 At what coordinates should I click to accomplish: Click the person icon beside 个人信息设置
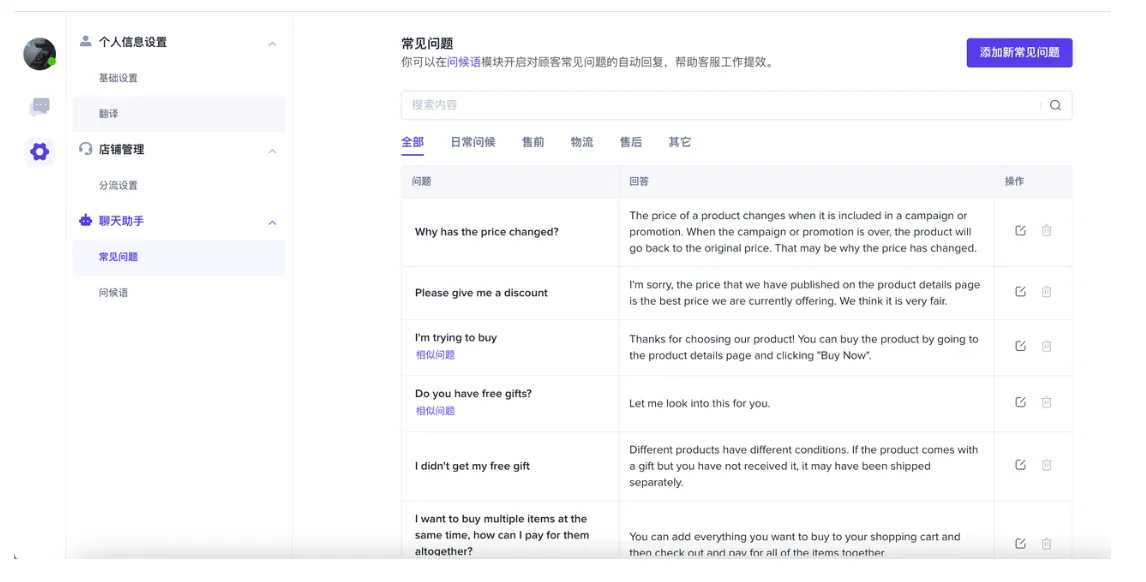tap(86, 41)
